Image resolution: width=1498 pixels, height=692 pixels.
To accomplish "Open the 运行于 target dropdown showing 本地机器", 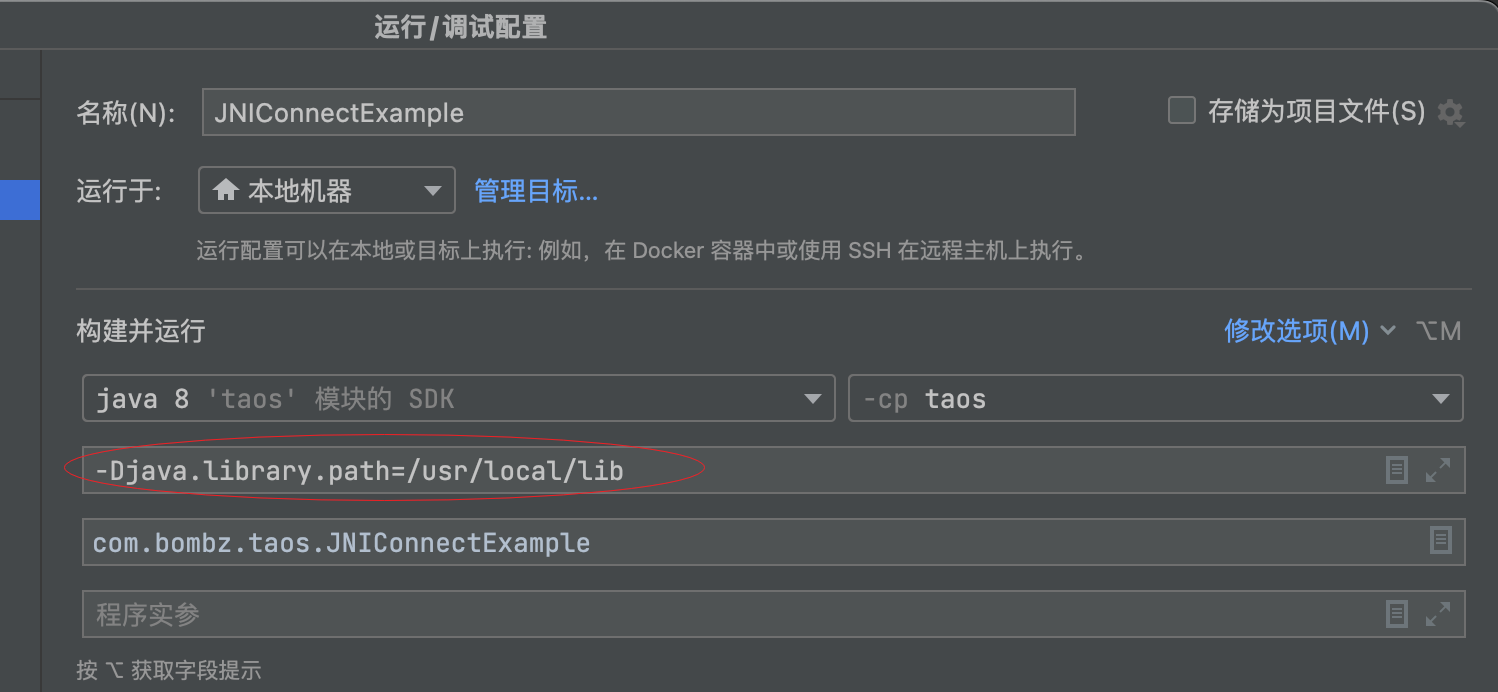I will point(432,190).
